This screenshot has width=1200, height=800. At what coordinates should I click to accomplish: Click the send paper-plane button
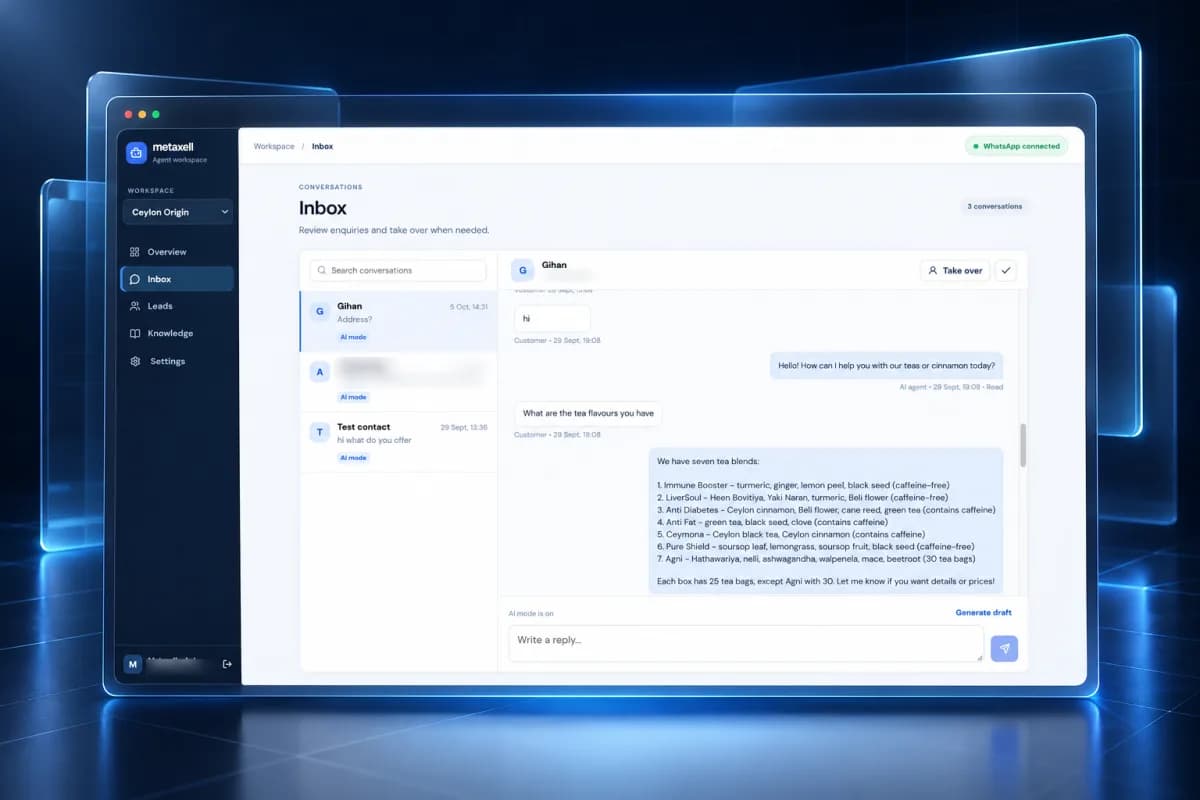tap(1004, 648)
